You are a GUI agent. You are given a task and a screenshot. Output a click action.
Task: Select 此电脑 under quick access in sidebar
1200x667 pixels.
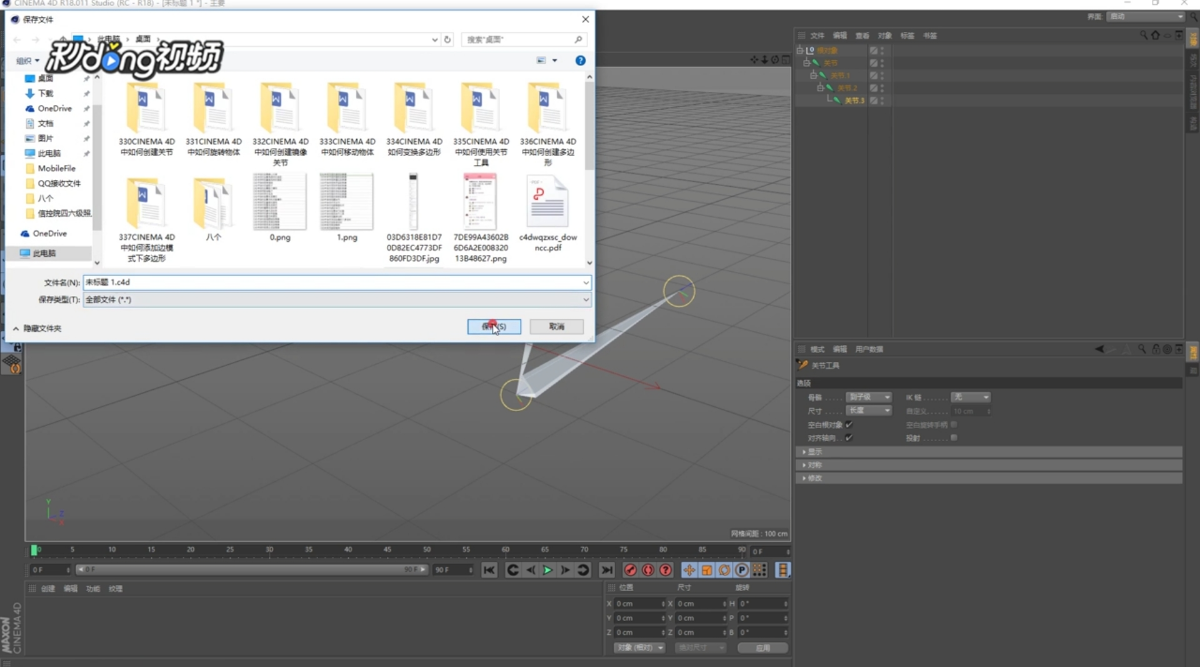(48, 153)
